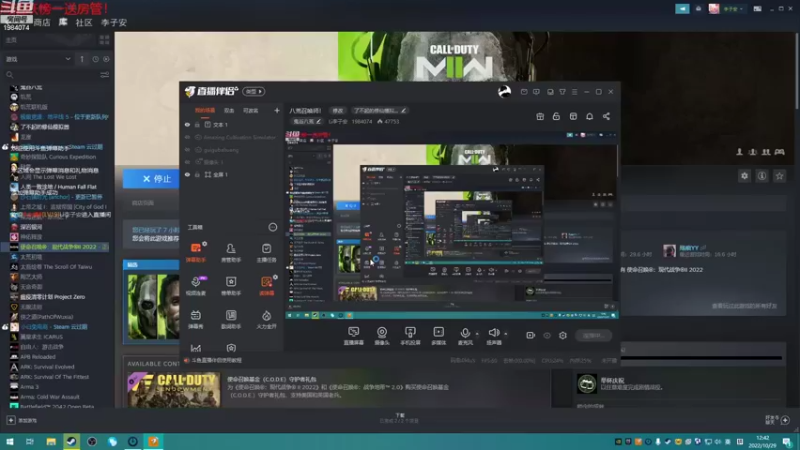Switch to the first scene tab

[205, 111]
